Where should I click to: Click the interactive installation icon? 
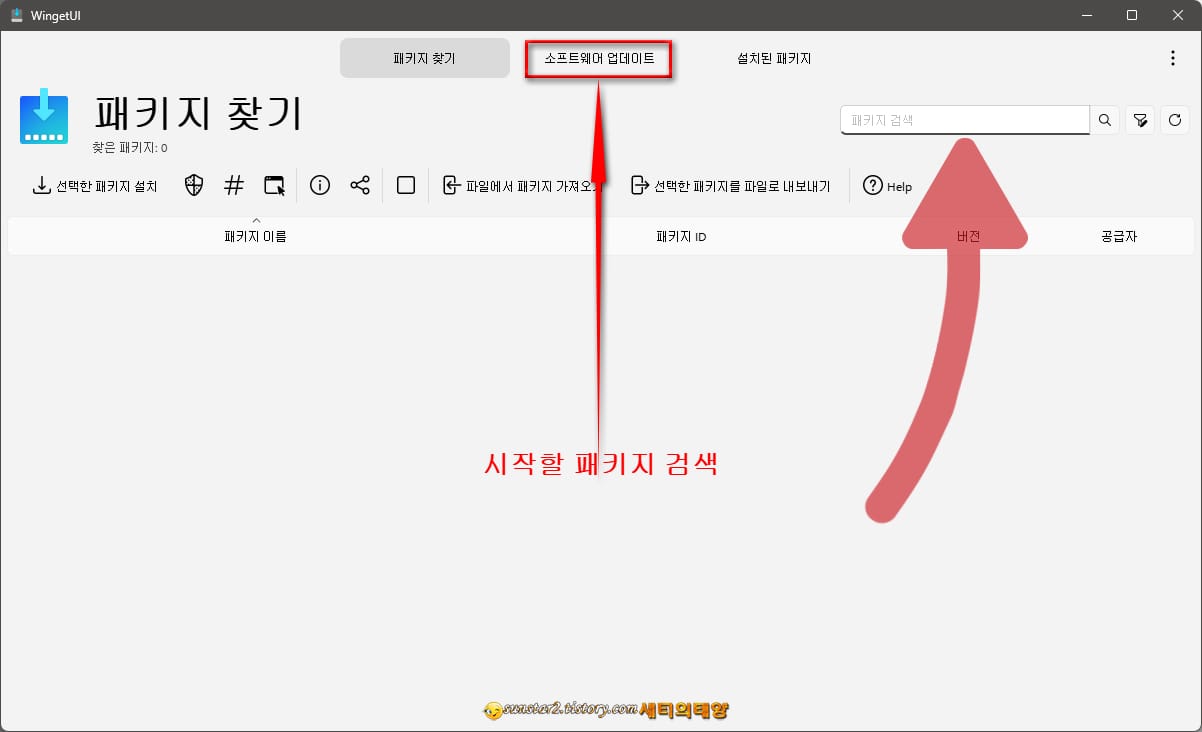(x=274, y=185)
